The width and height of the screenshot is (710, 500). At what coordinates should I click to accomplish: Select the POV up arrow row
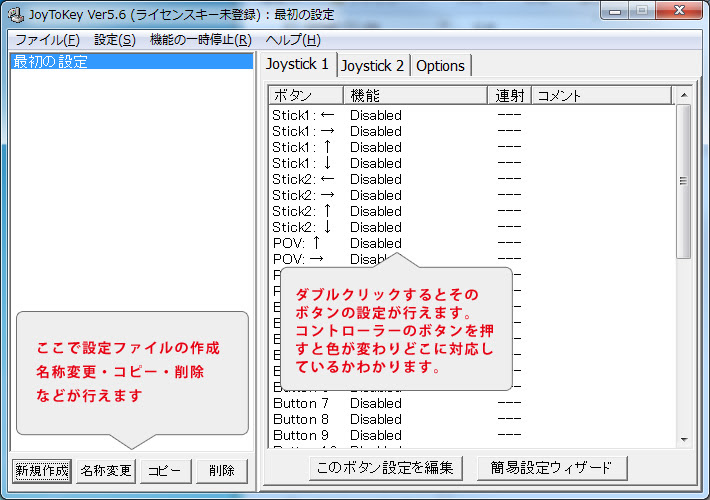pos(471,243)
